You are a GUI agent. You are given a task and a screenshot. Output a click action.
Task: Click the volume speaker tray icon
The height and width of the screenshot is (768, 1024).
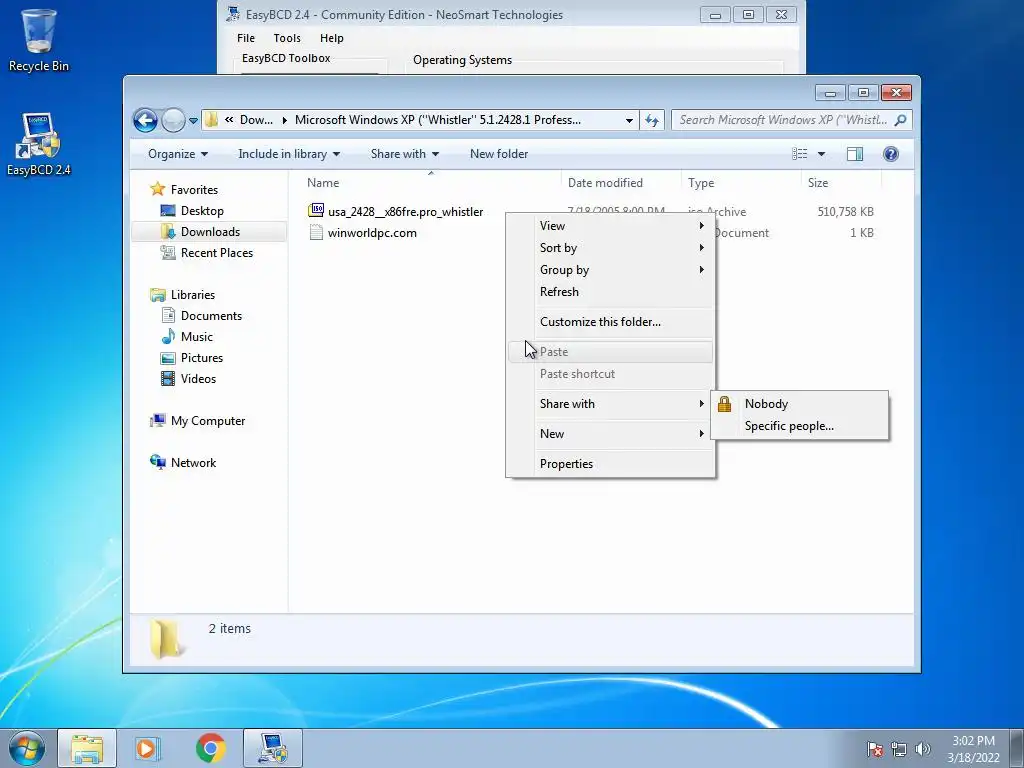click(922, 749)
